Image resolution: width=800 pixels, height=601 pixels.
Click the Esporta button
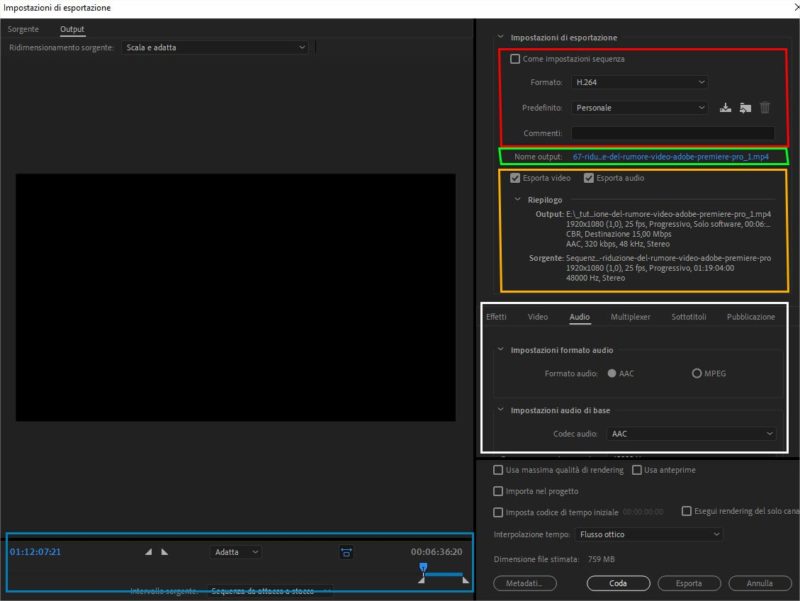tap(688, 583)
